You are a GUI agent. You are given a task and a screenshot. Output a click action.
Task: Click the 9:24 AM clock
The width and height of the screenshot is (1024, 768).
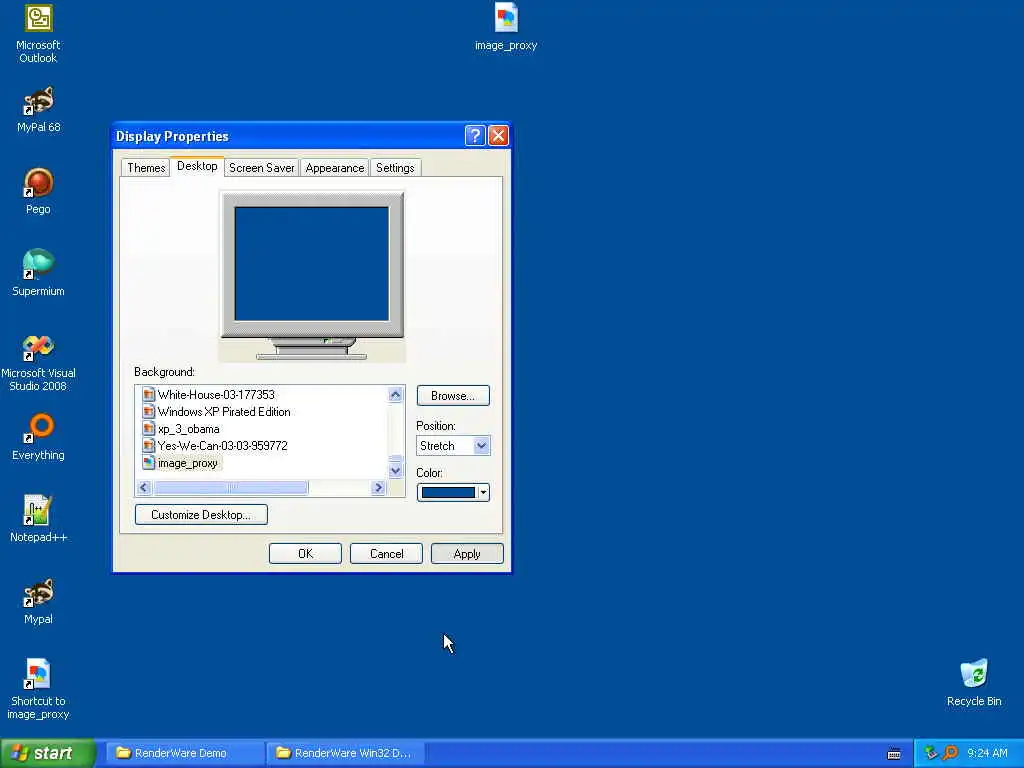point(987,753)
